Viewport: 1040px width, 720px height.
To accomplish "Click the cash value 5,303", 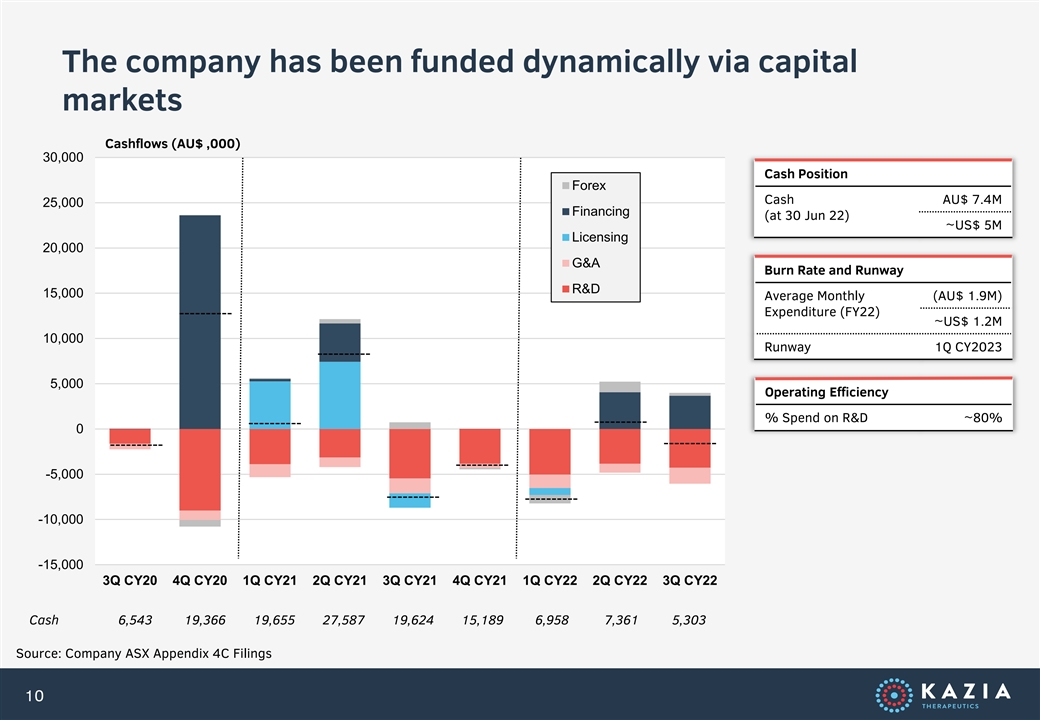I will click(x=689, y=620).
